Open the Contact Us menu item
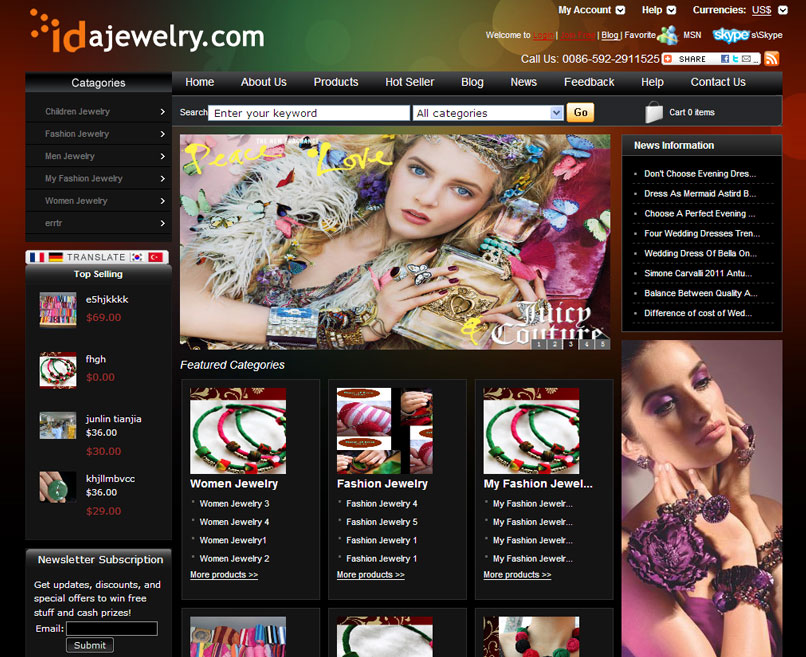 point(718,82)
